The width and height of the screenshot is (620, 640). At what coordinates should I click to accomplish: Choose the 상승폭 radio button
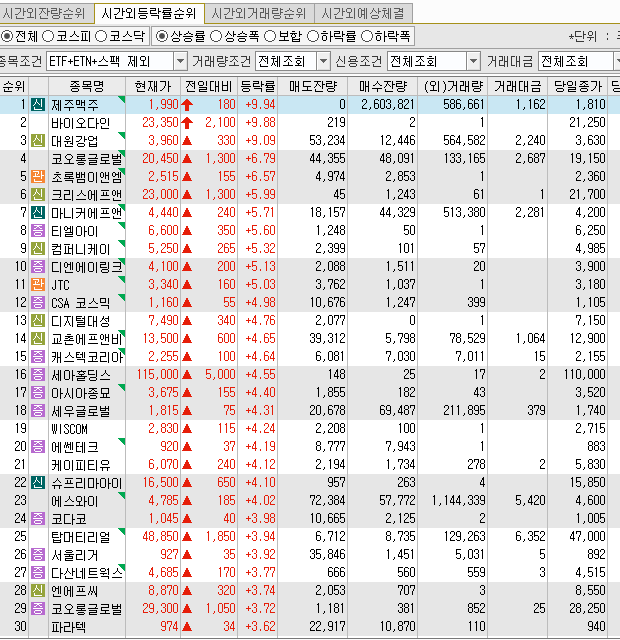coord(216,36)
